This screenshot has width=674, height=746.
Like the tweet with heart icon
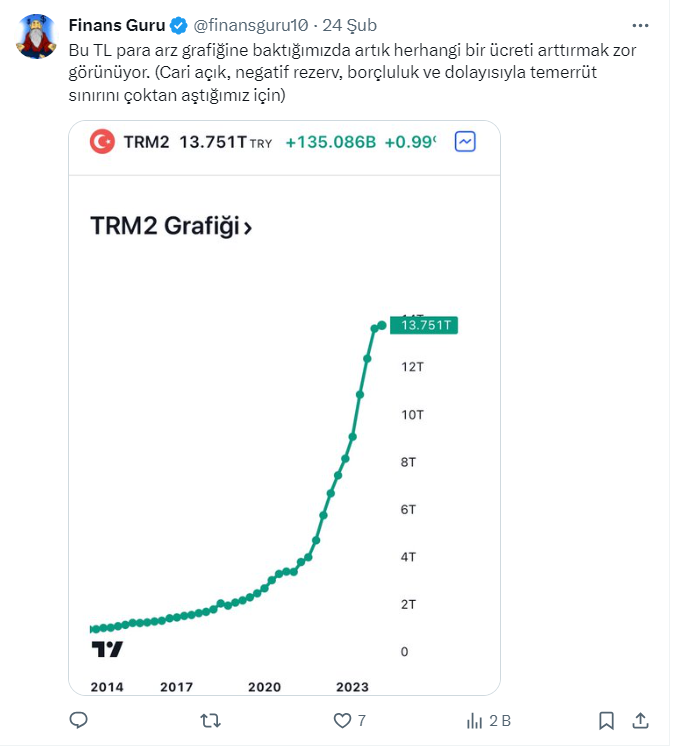click(343, 720)
